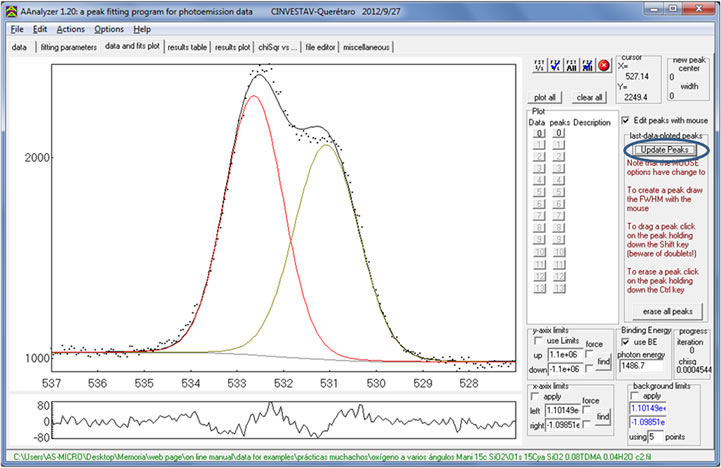Click the first FIT All icon
721x468 pixels.
(x=572, y=66)
